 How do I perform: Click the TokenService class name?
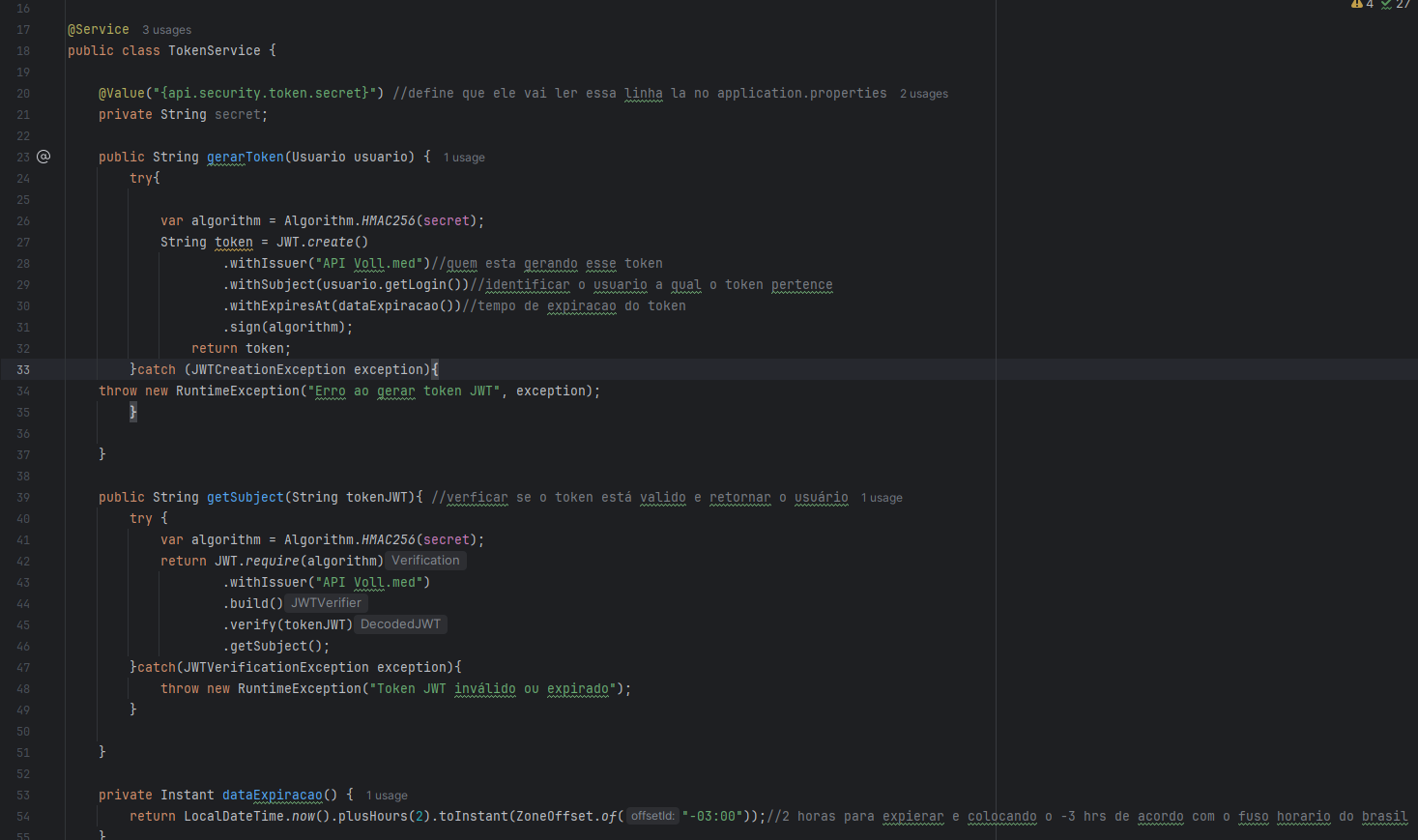(215, 50)
